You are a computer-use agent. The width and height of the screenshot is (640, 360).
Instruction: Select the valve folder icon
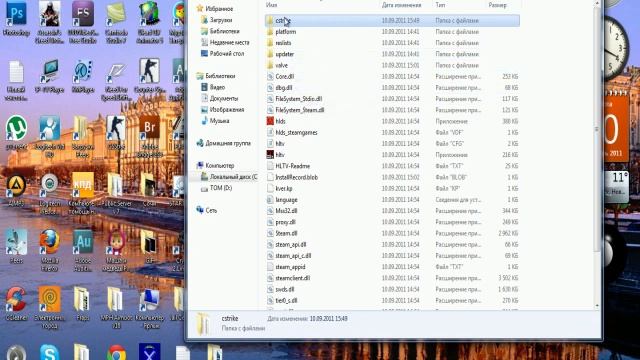pyautogui.click(x=269, y=65)
